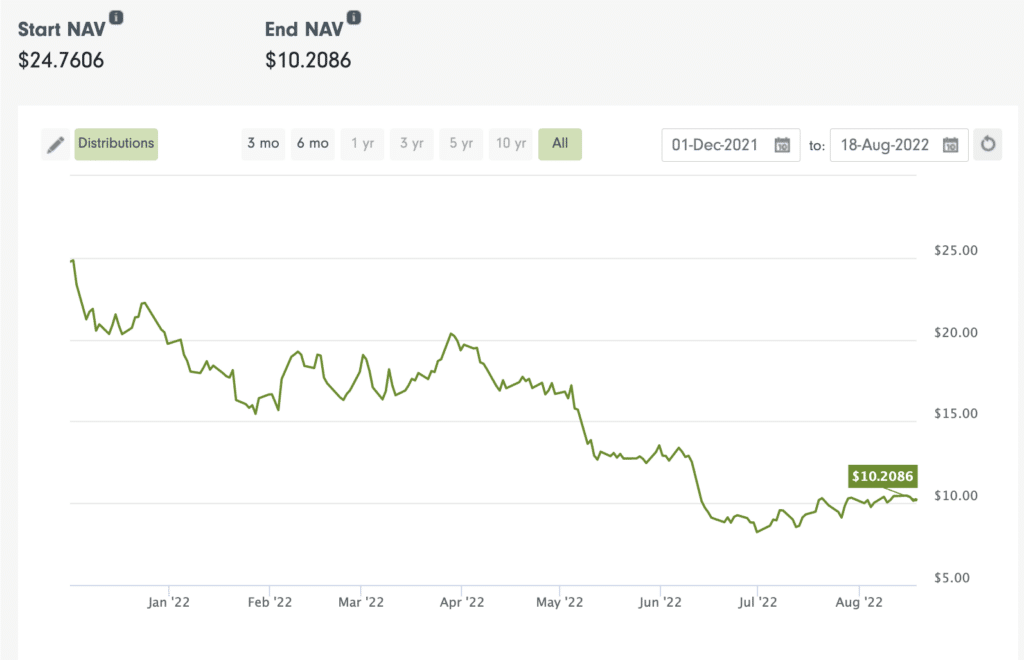Click the pencil edit icon
1024x660 pixels.
[x=56, y=145]
